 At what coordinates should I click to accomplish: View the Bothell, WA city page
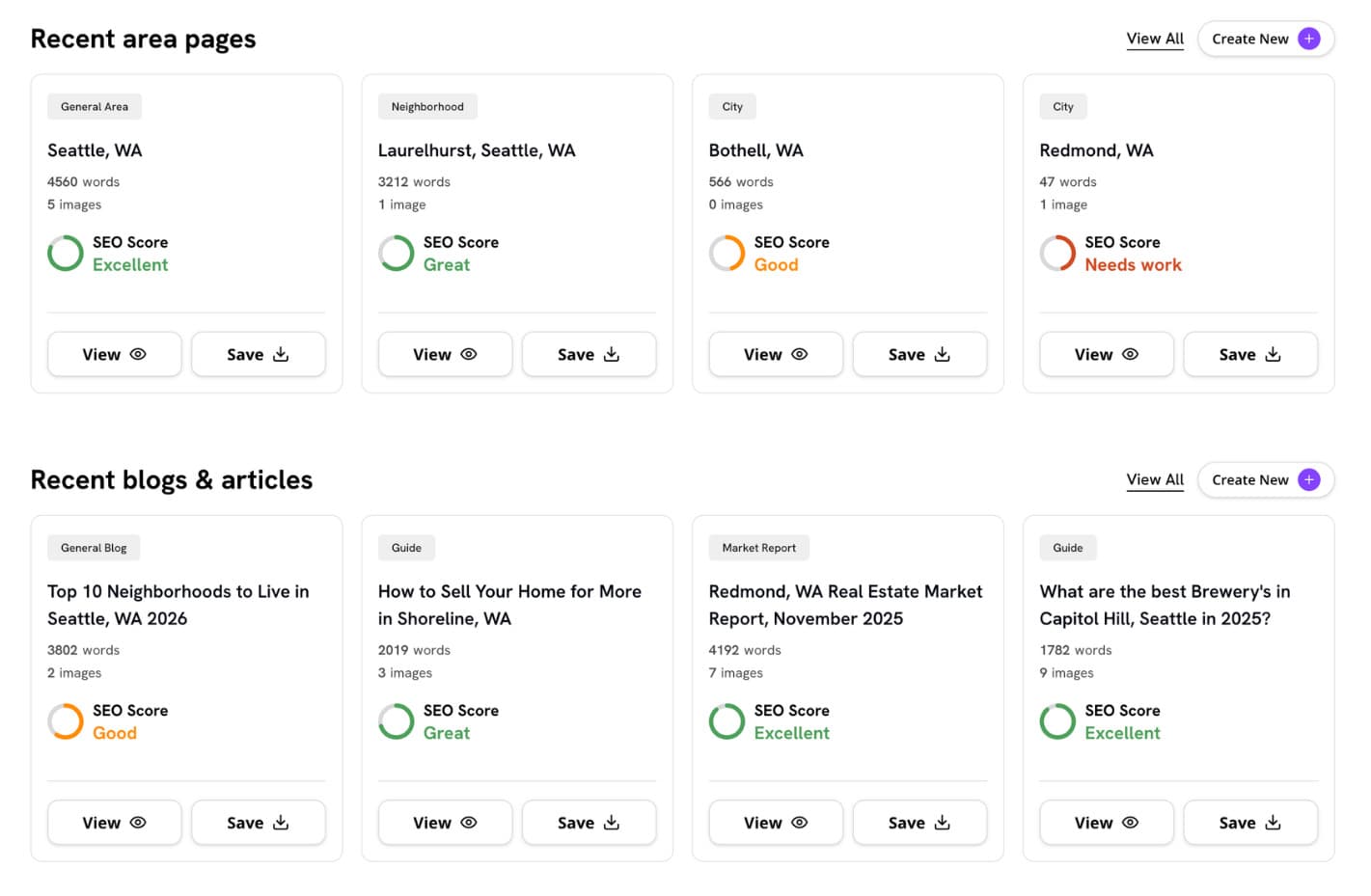click(x=776, y=354)
